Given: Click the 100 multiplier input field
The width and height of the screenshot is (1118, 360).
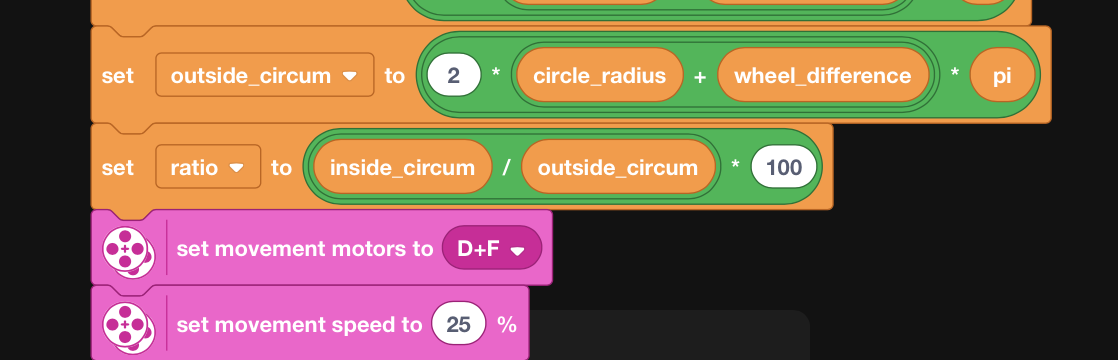Looking at the screenshot, I should tap(784, 168).
